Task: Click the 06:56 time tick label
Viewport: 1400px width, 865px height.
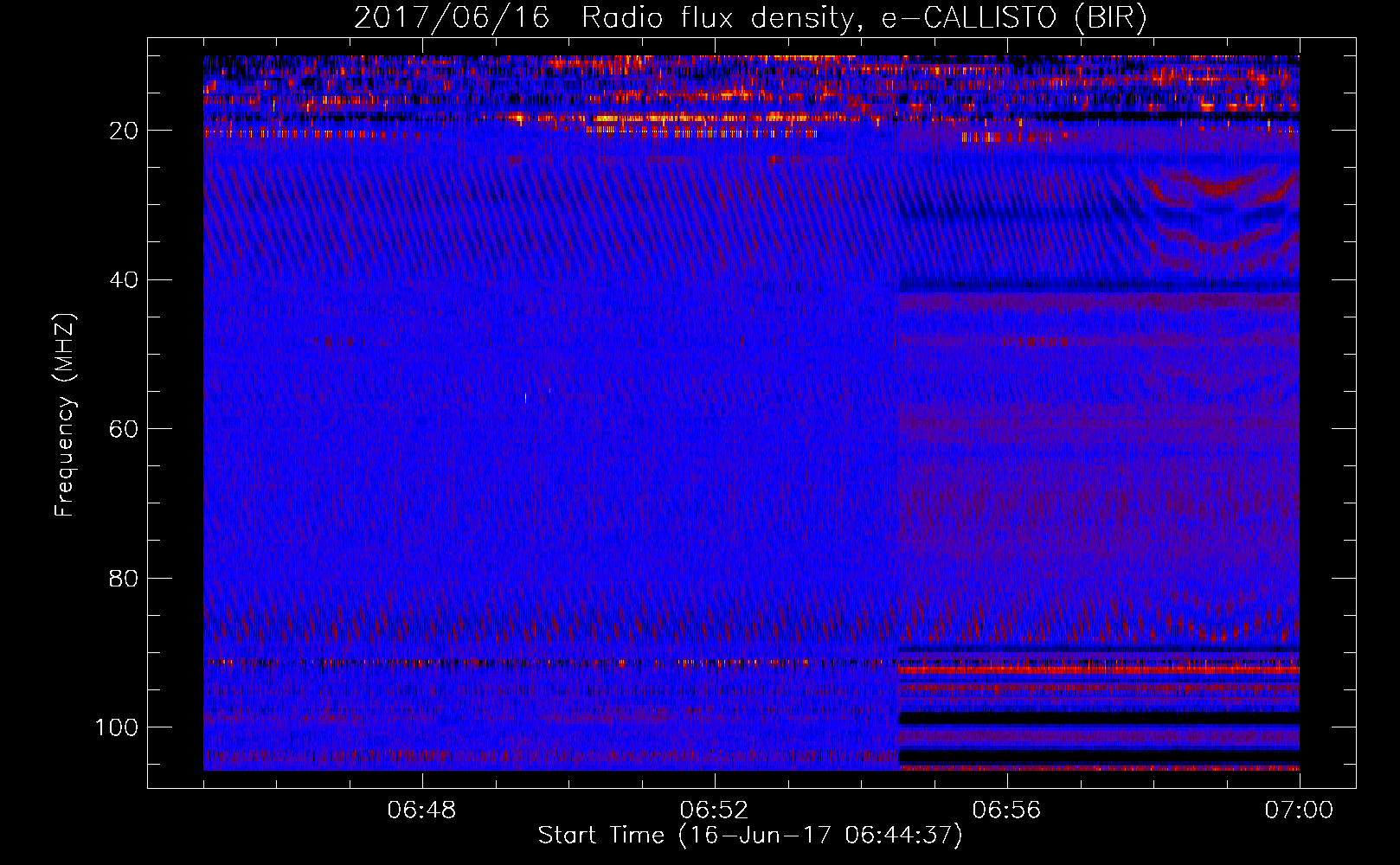Action: [1006, 811]
